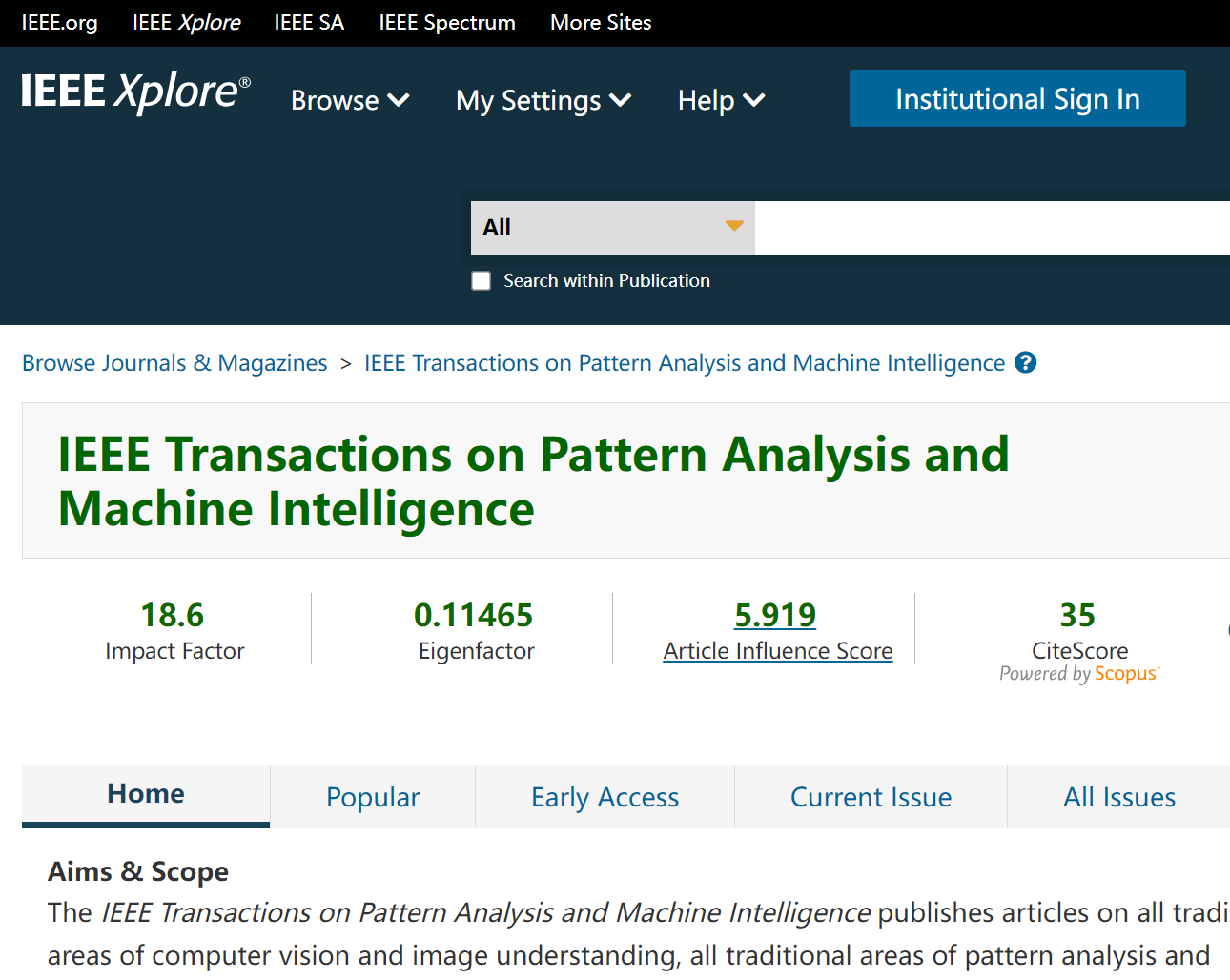The height and width of the screenshot is (980, 1230).
Task: Click the Article Influence Score link
Action: pos(777,651)
